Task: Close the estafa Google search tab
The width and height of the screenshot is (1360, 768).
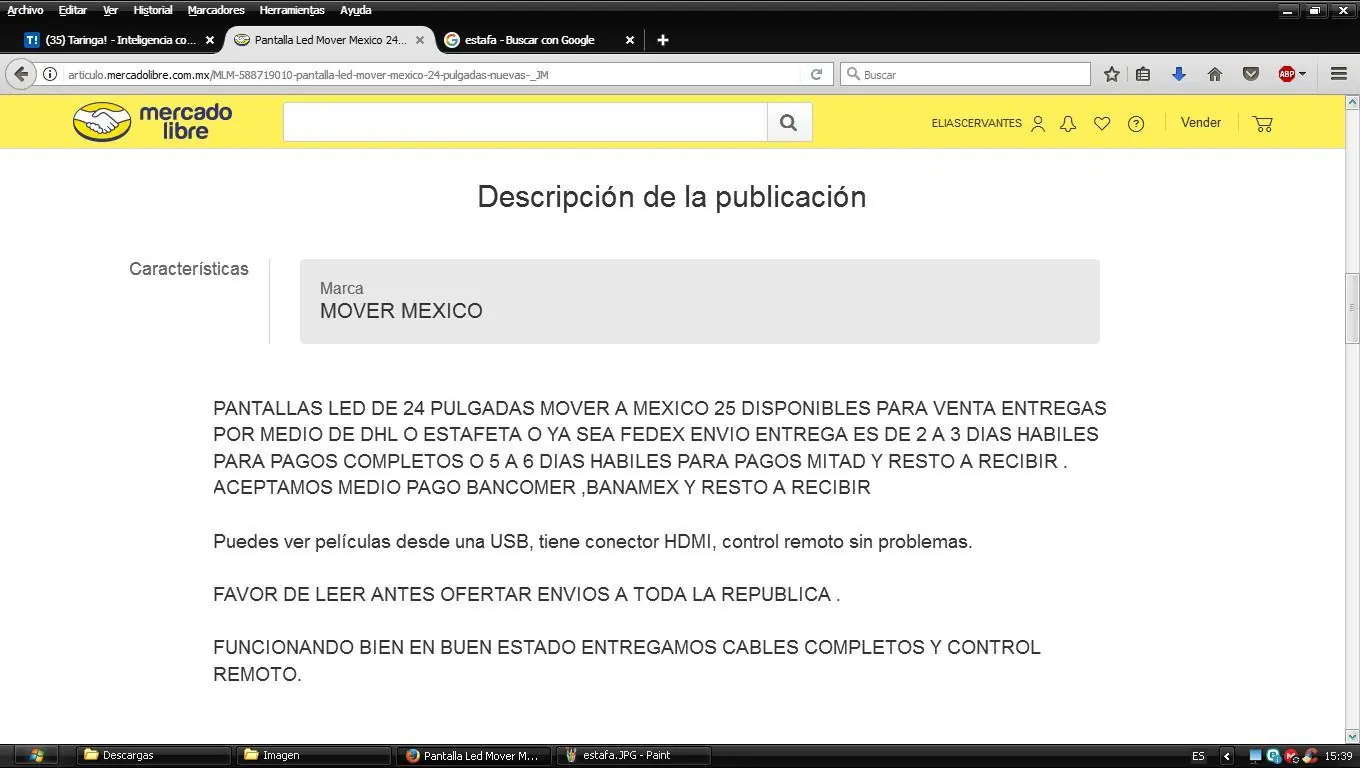Action: (629, 40)
